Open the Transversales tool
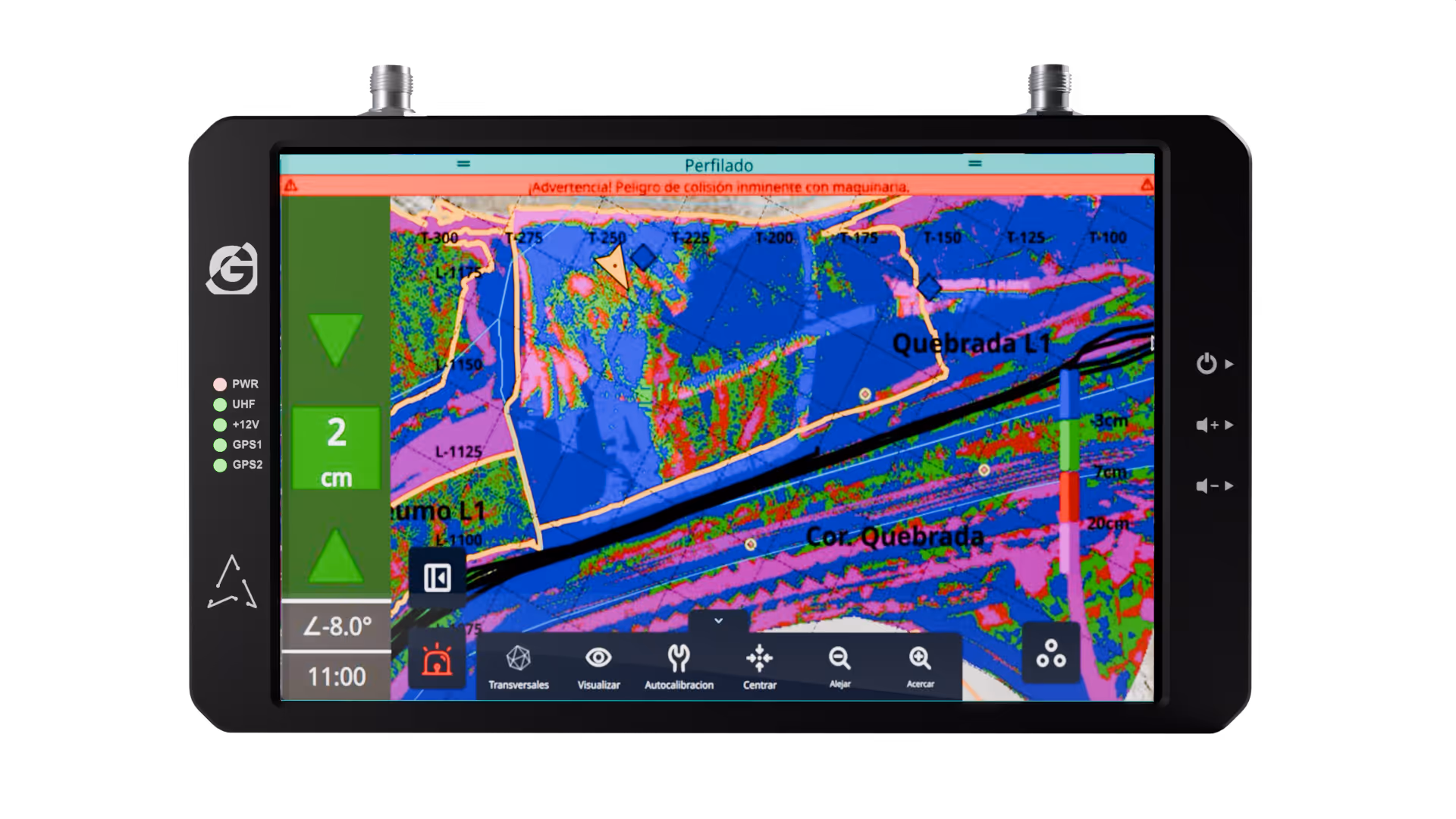Image resolution: width=1456 pixels, height=819 pixels. (x=519, y=667)
